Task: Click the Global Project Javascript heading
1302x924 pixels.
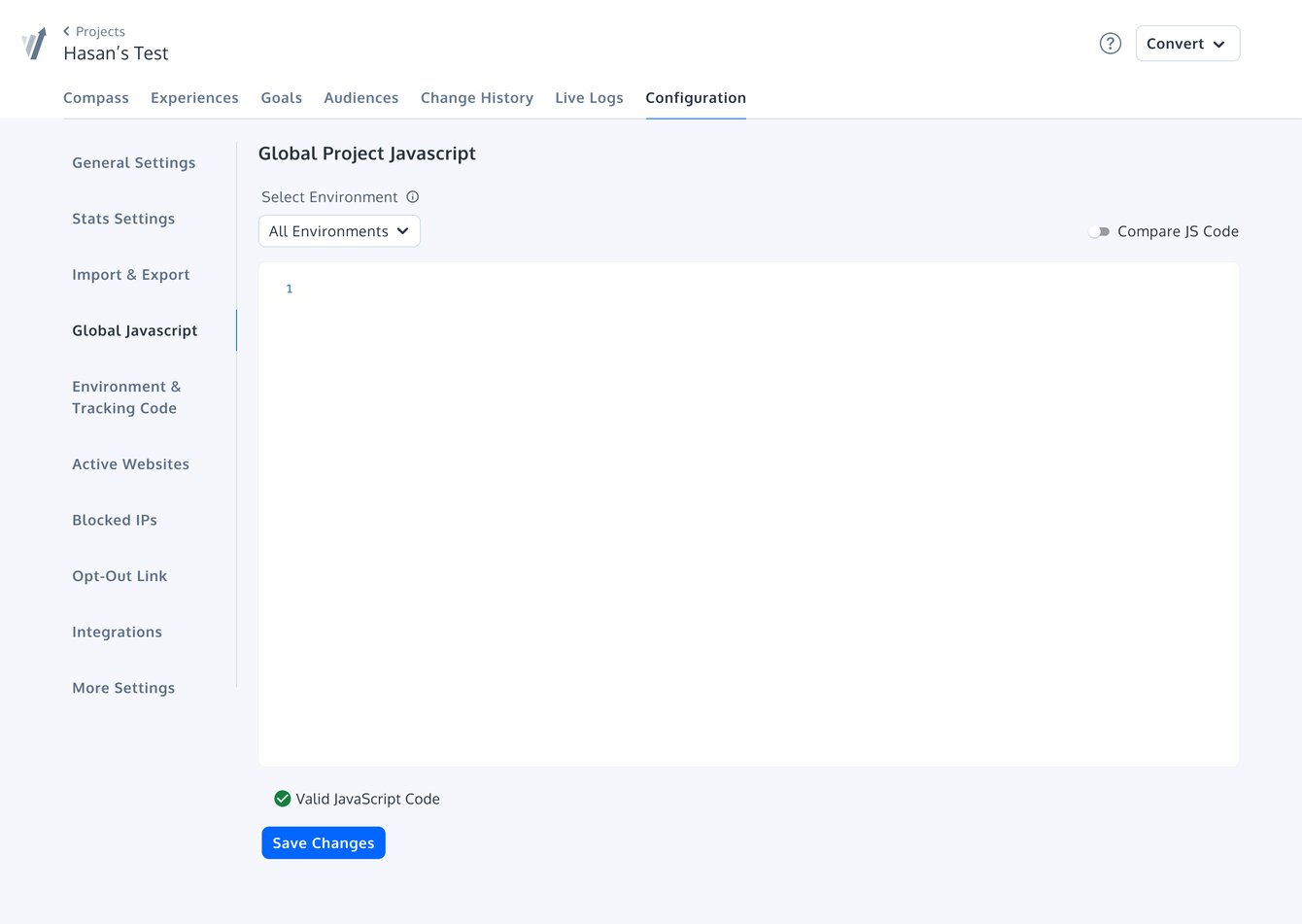Action: [x=367, y=154]
